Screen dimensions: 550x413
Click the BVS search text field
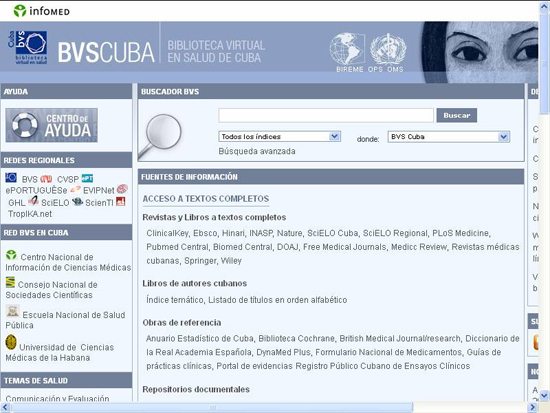click(x=326, y=115)
